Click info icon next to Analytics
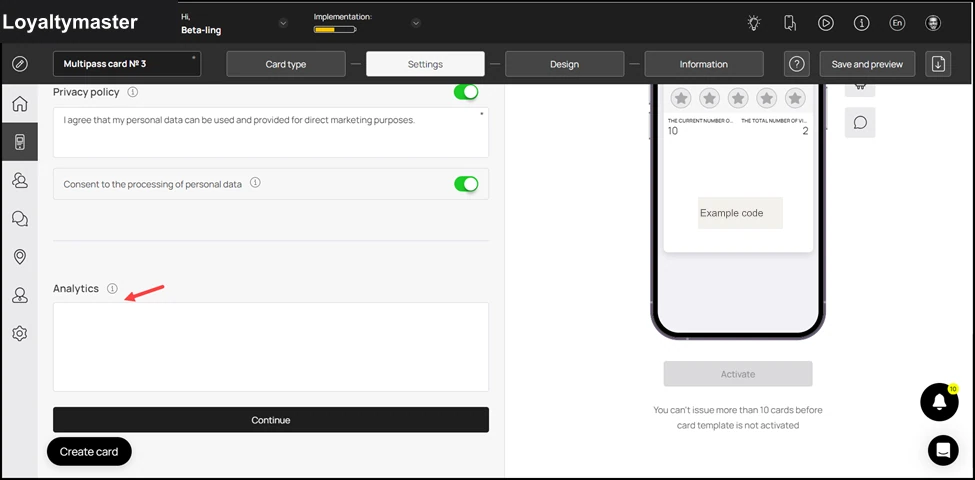 click(112, 288)
